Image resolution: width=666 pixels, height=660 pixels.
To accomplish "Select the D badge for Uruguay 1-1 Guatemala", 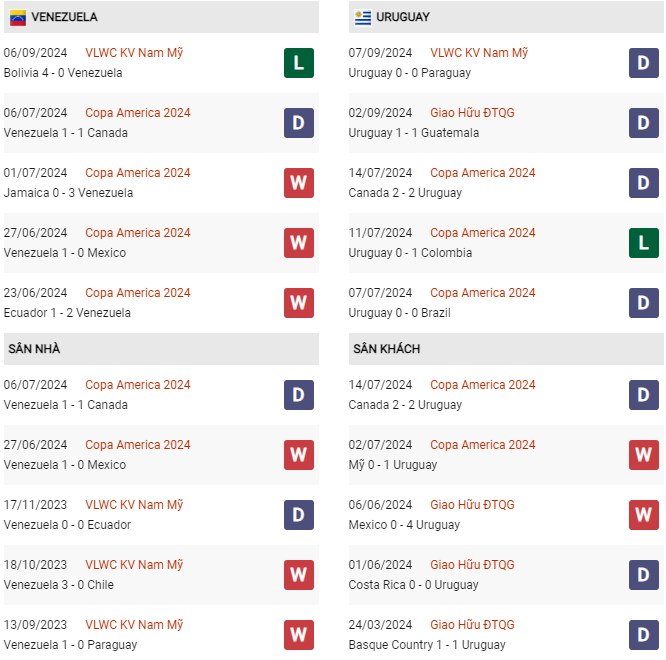I will [644, 123].
